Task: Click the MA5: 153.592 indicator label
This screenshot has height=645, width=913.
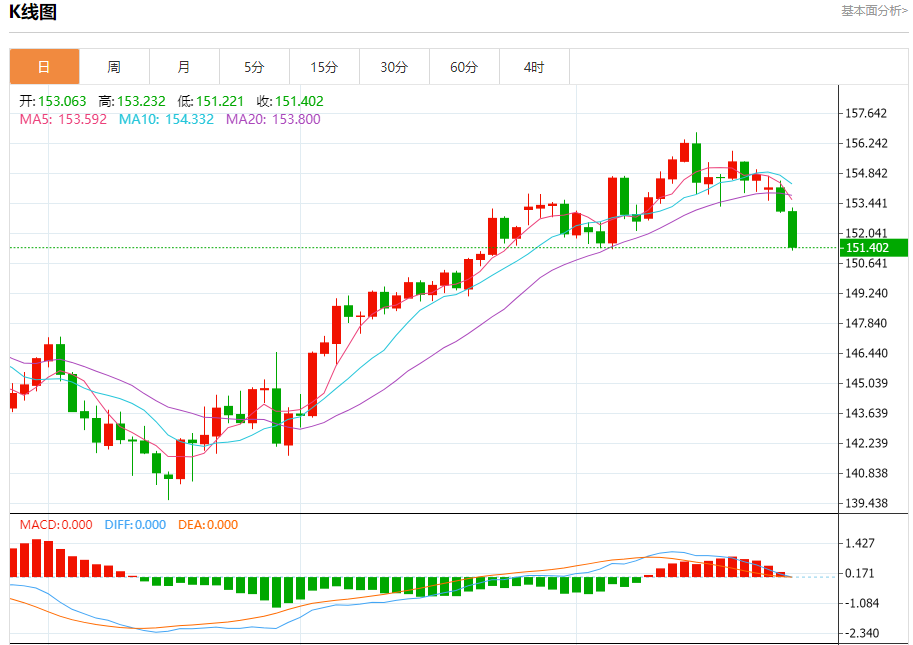Action: point(63,119)
